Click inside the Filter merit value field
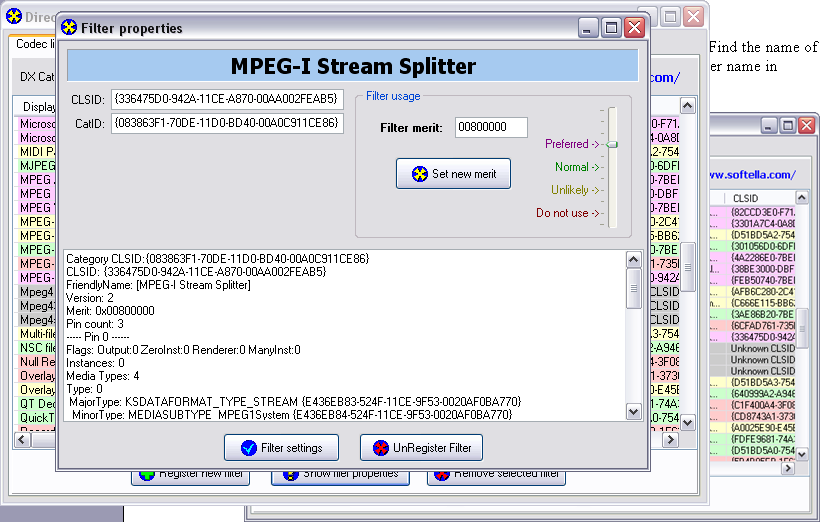 pos(491,127)
